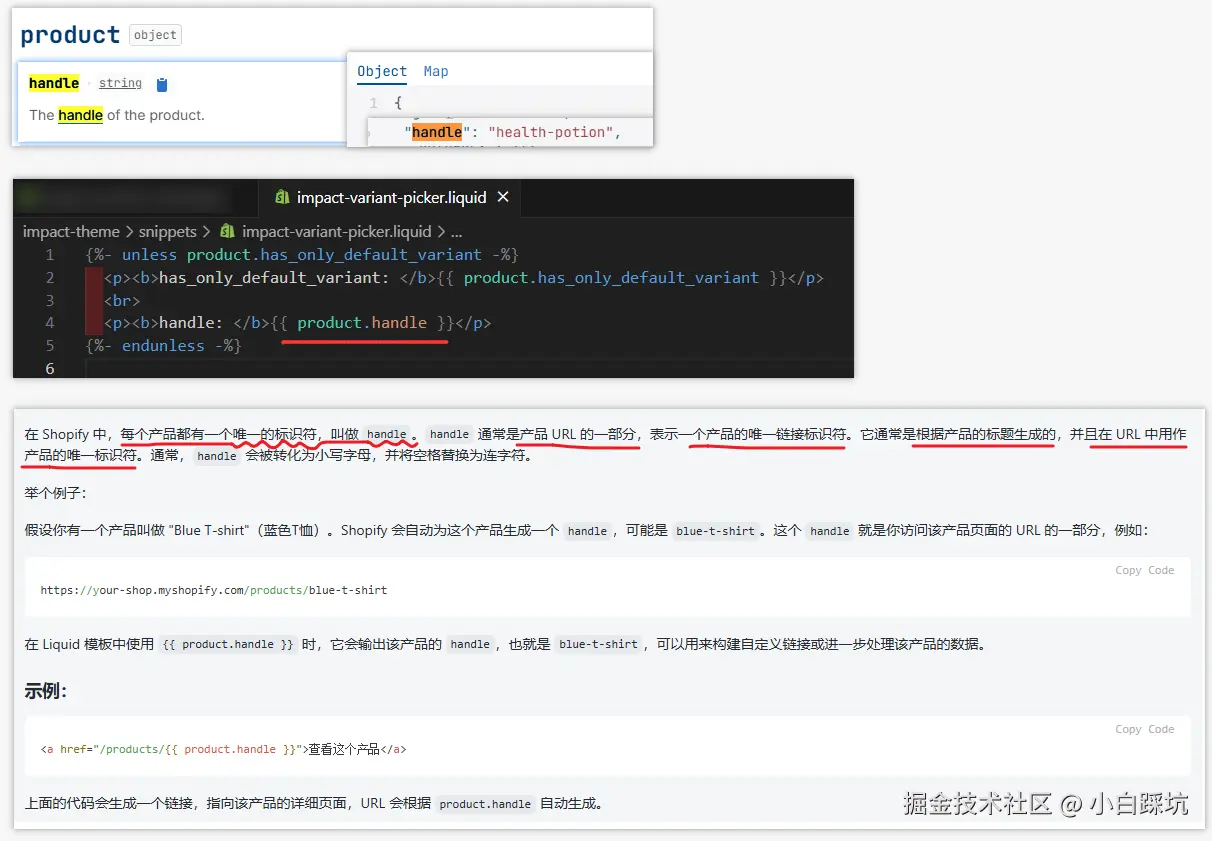
Task: Switch to the Map tab
Action: [436, 71]
